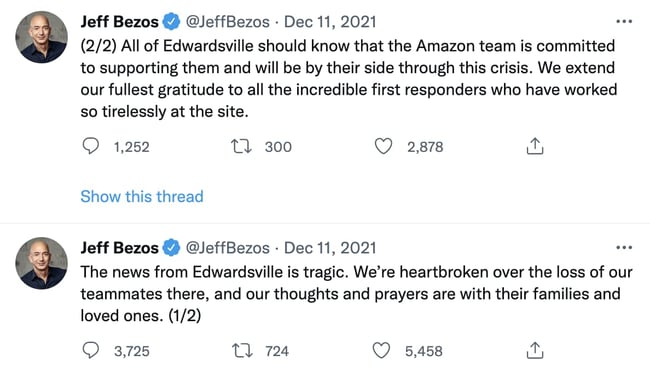Open the Dec 11, 2021 timestamp on top tweet
This screenshot has height=390, width=650.
330,22
